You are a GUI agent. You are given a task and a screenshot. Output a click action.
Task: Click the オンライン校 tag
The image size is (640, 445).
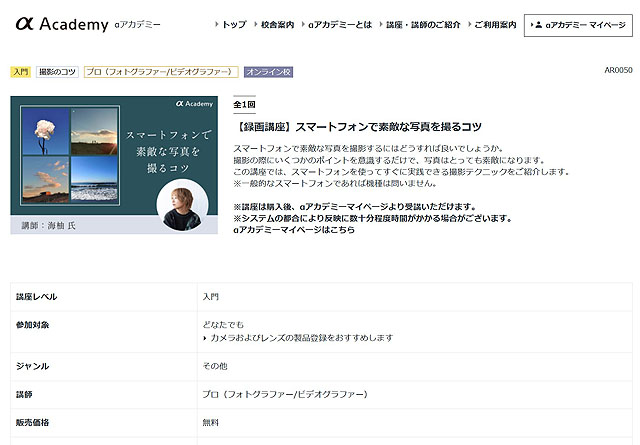[268, 72]
